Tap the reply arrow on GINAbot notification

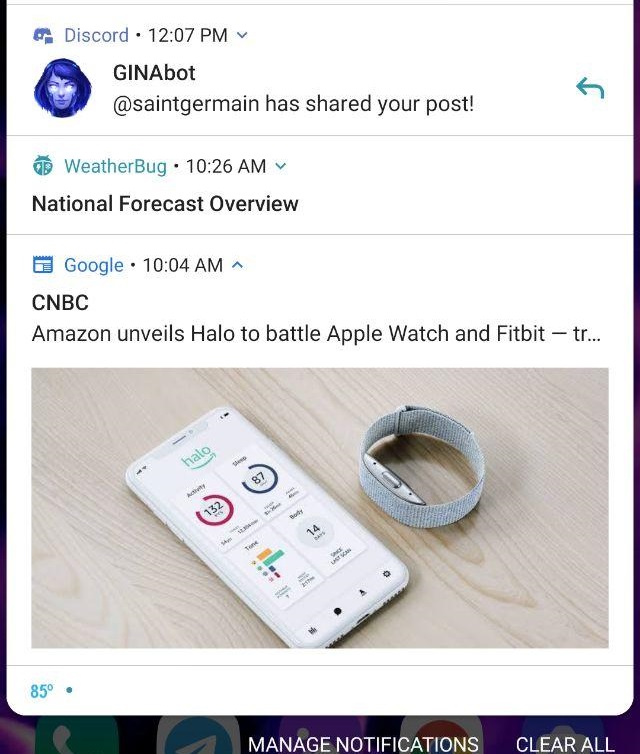coord(590,88)
